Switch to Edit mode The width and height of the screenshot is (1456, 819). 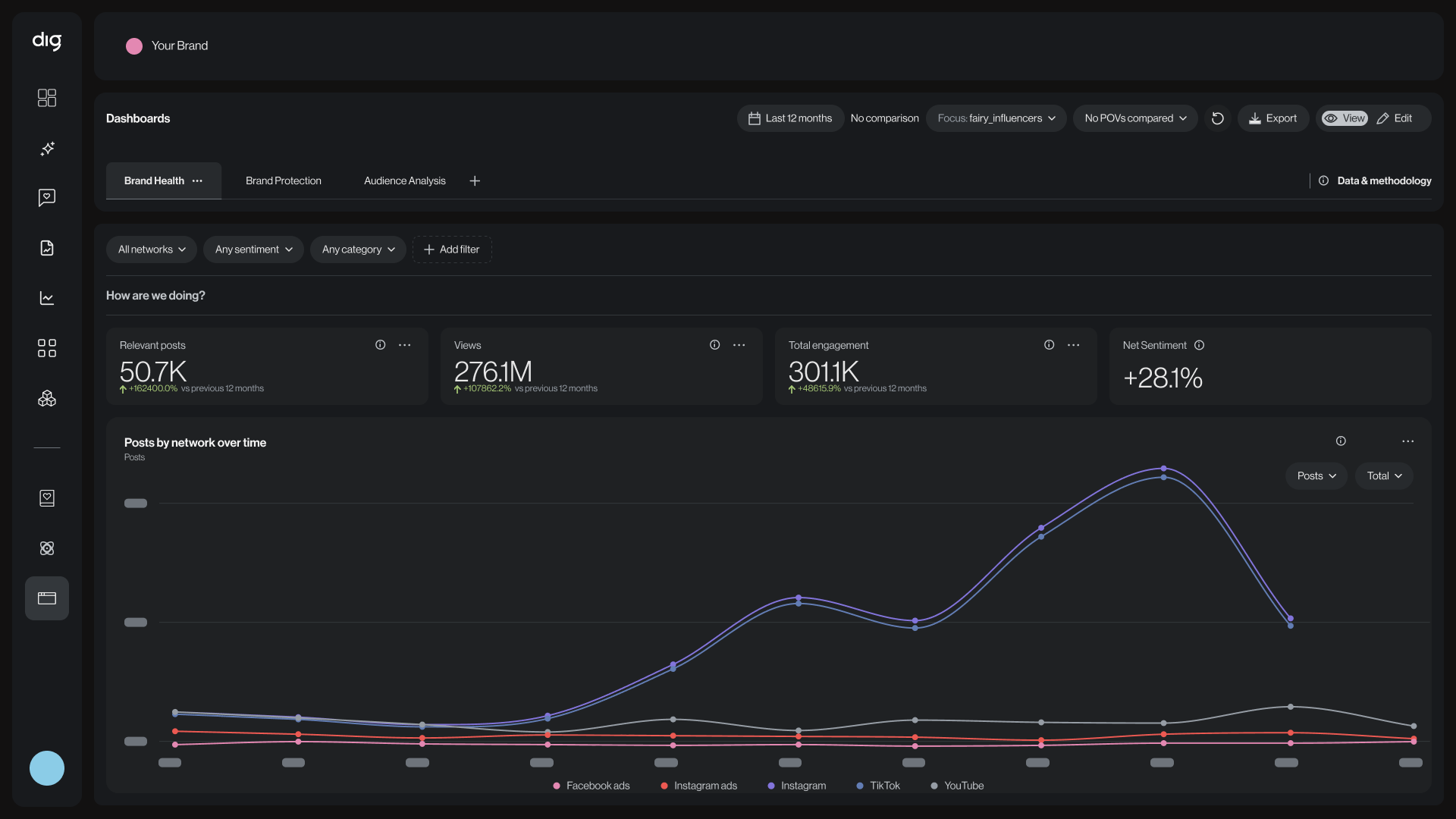1395,118
